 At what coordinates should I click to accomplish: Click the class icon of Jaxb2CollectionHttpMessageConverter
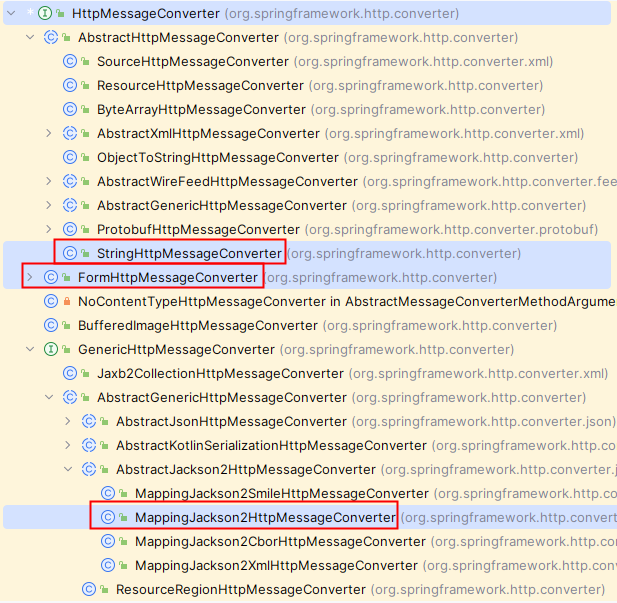[70, 374]
